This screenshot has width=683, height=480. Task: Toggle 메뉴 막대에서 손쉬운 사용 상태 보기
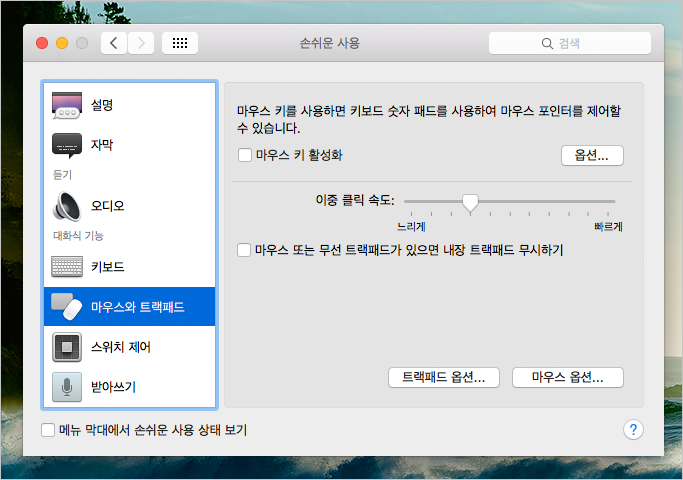point(48,430)
